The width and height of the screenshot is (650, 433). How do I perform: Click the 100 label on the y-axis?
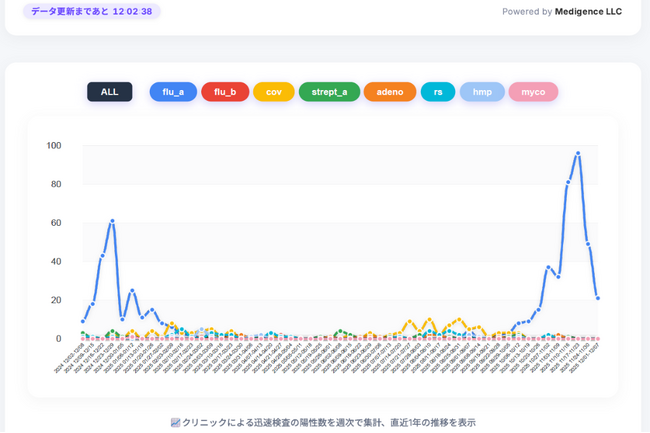pos(54,146)
